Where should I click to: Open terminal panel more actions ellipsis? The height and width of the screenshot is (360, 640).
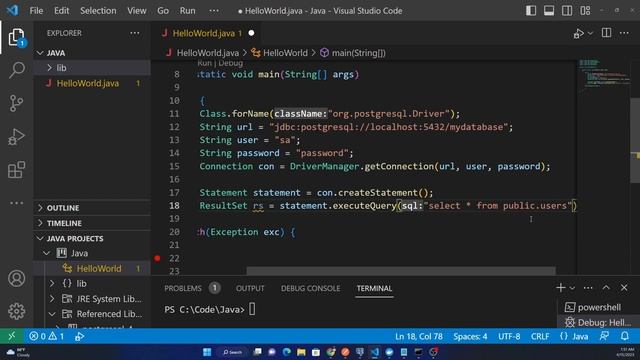588,288
